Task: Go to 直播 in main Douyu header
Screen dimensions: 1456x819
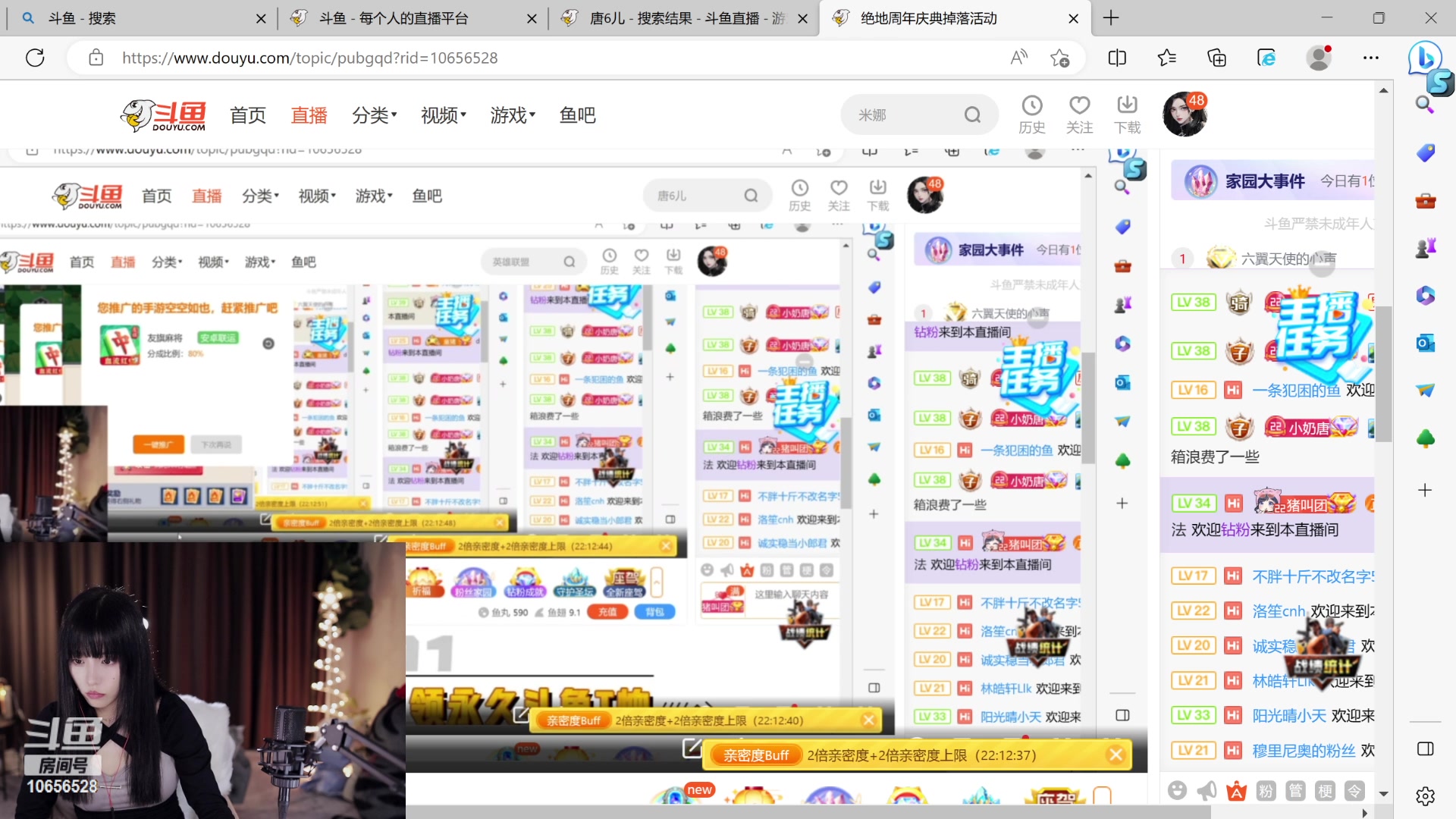Action: pyautogui.click(x=309, y=115)
